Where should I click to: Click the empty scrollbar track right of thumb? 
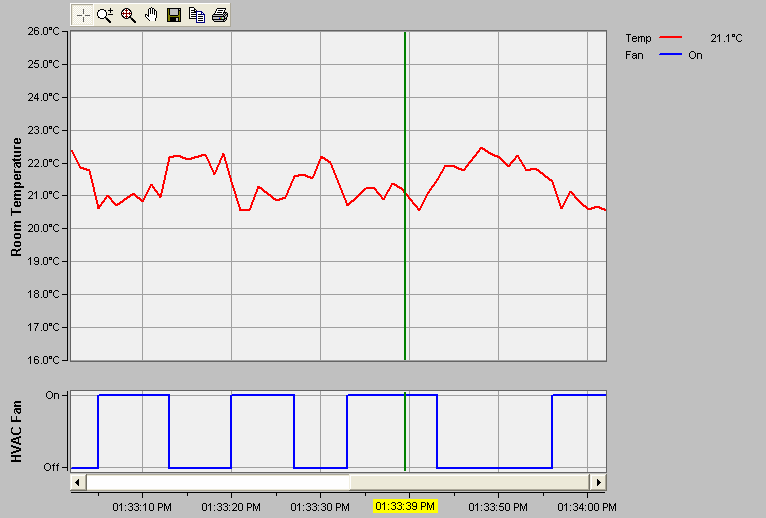tap(470, 482)
